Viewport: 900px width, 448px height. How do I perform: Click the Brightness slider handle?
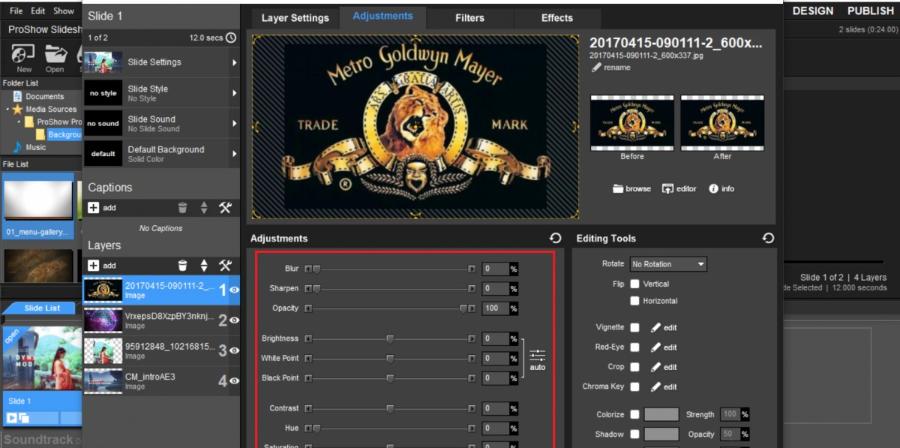point(390,339)
